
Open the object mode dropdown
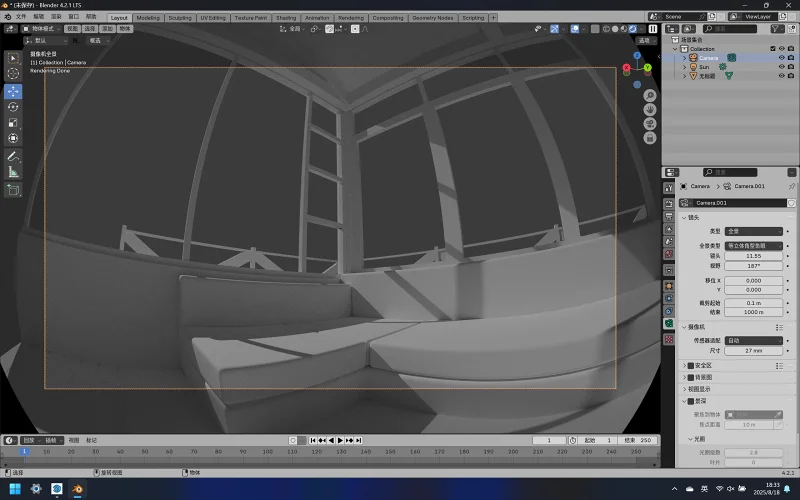[40, 29]
